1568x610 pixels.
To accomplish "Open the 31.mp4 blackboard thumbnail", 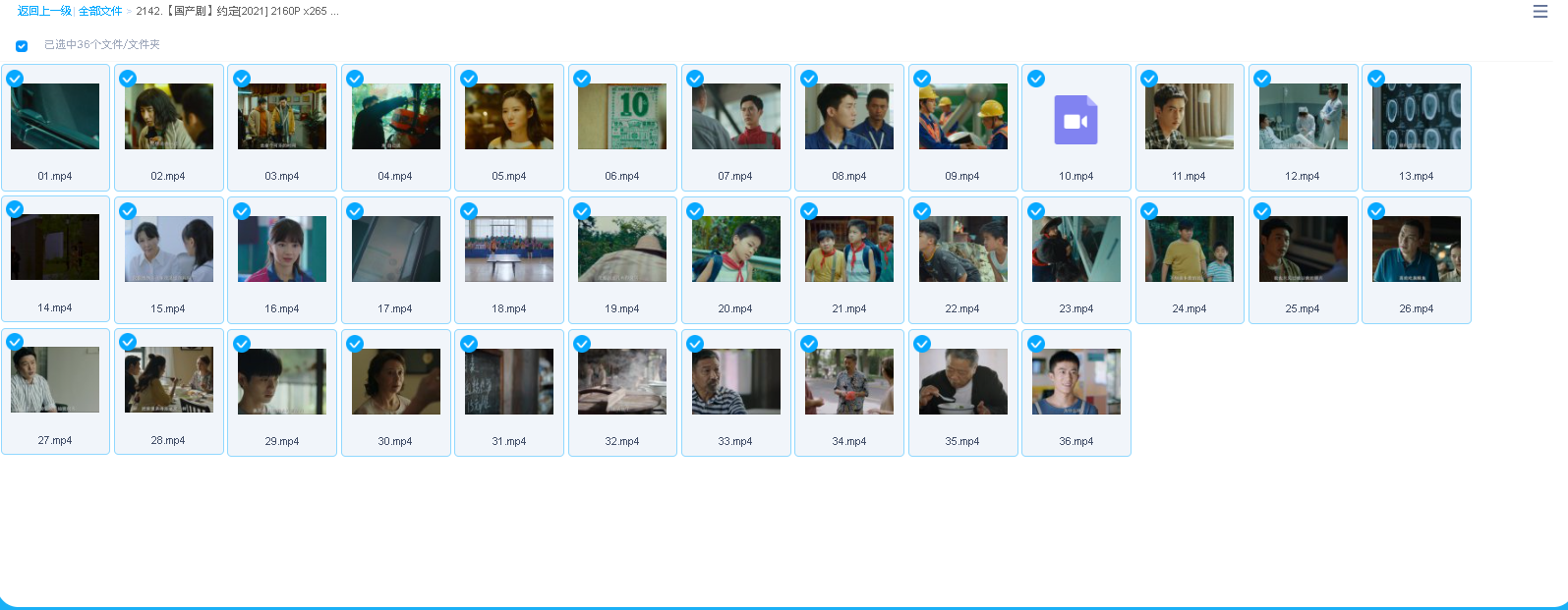I will [508, 381].
